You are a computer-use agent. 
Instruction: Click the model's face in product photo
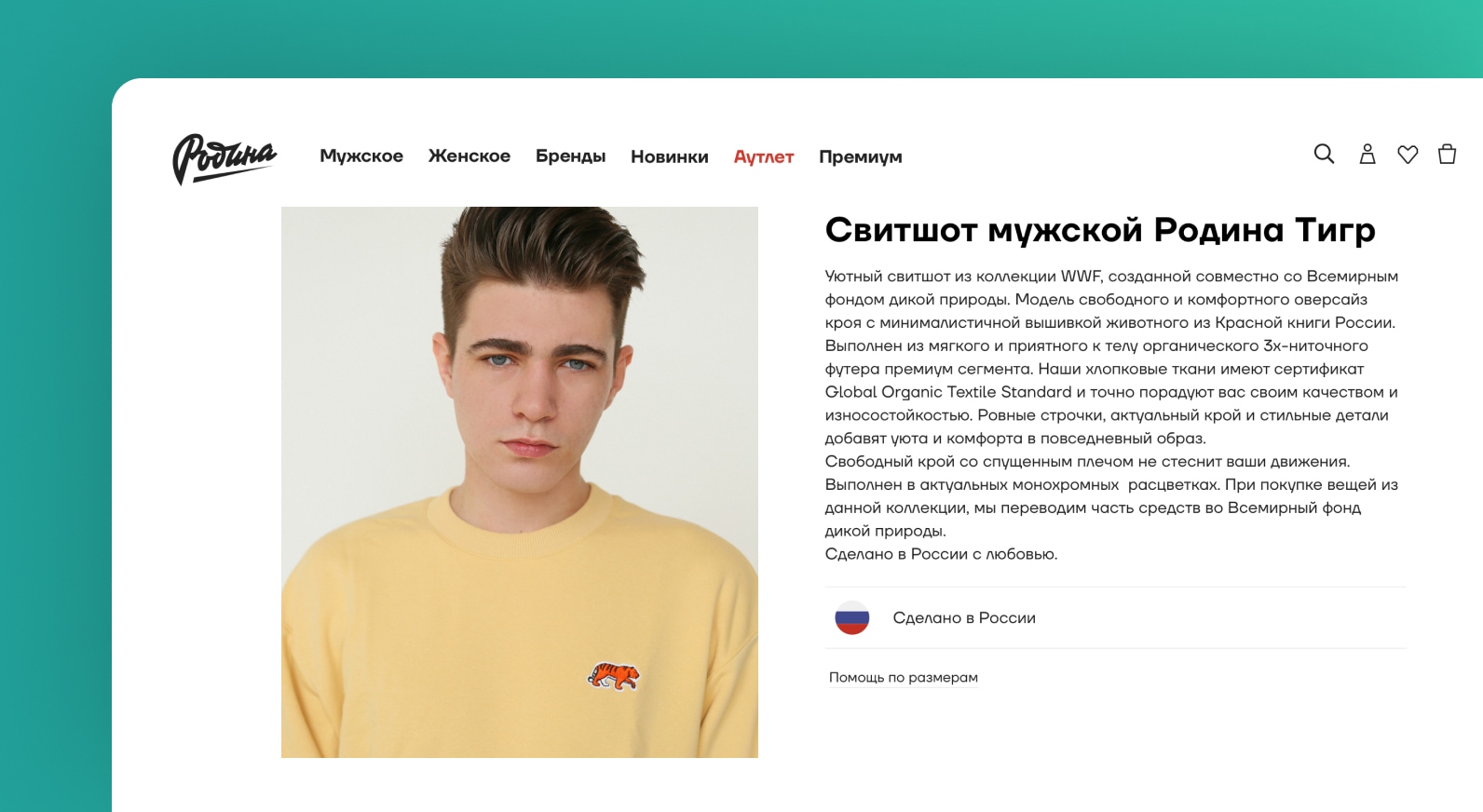(538, 372)
